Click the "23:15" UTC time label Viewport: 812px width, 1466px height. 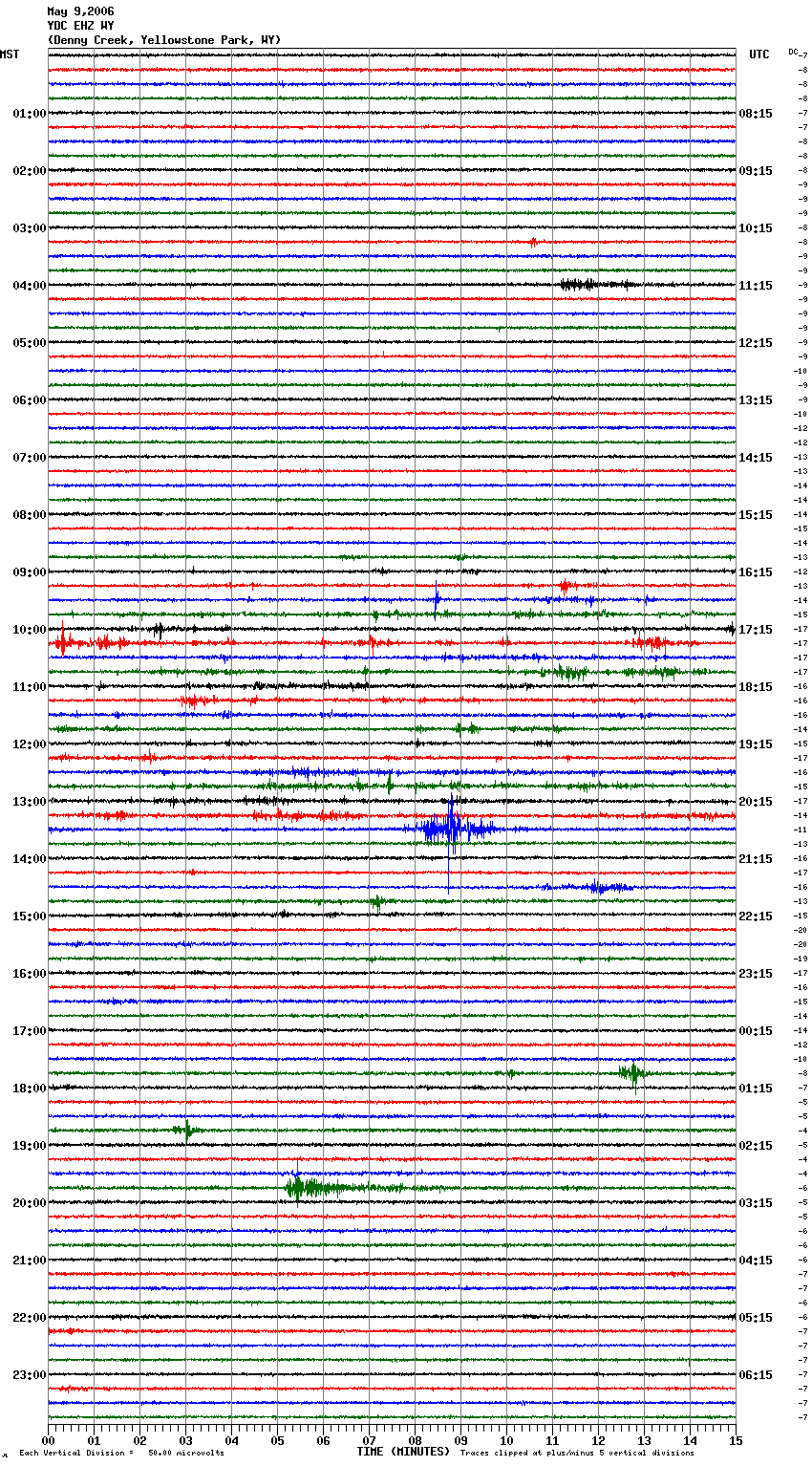pos(756,974)
